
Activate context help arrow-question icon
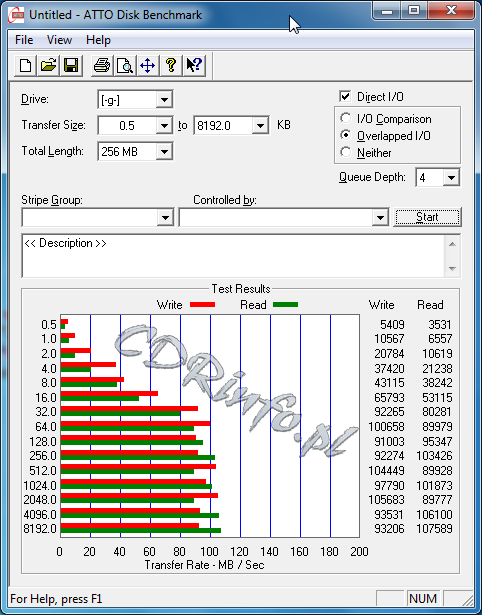194,65
